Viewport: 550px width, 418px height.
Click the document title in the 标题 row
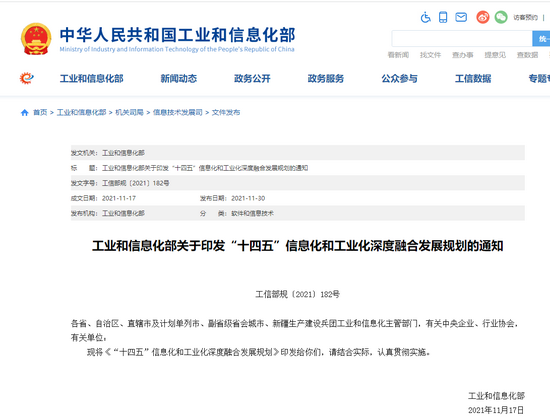[205, 168]
